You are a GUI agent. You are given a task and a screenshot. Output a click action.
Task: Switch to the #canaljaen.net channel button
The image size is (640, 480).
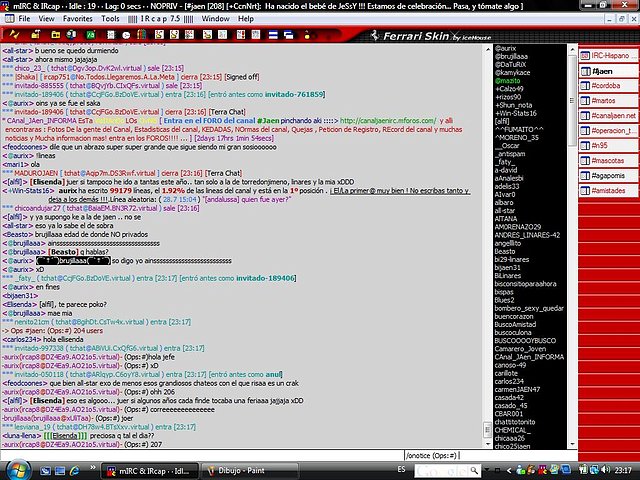click(x=608, y=116)
